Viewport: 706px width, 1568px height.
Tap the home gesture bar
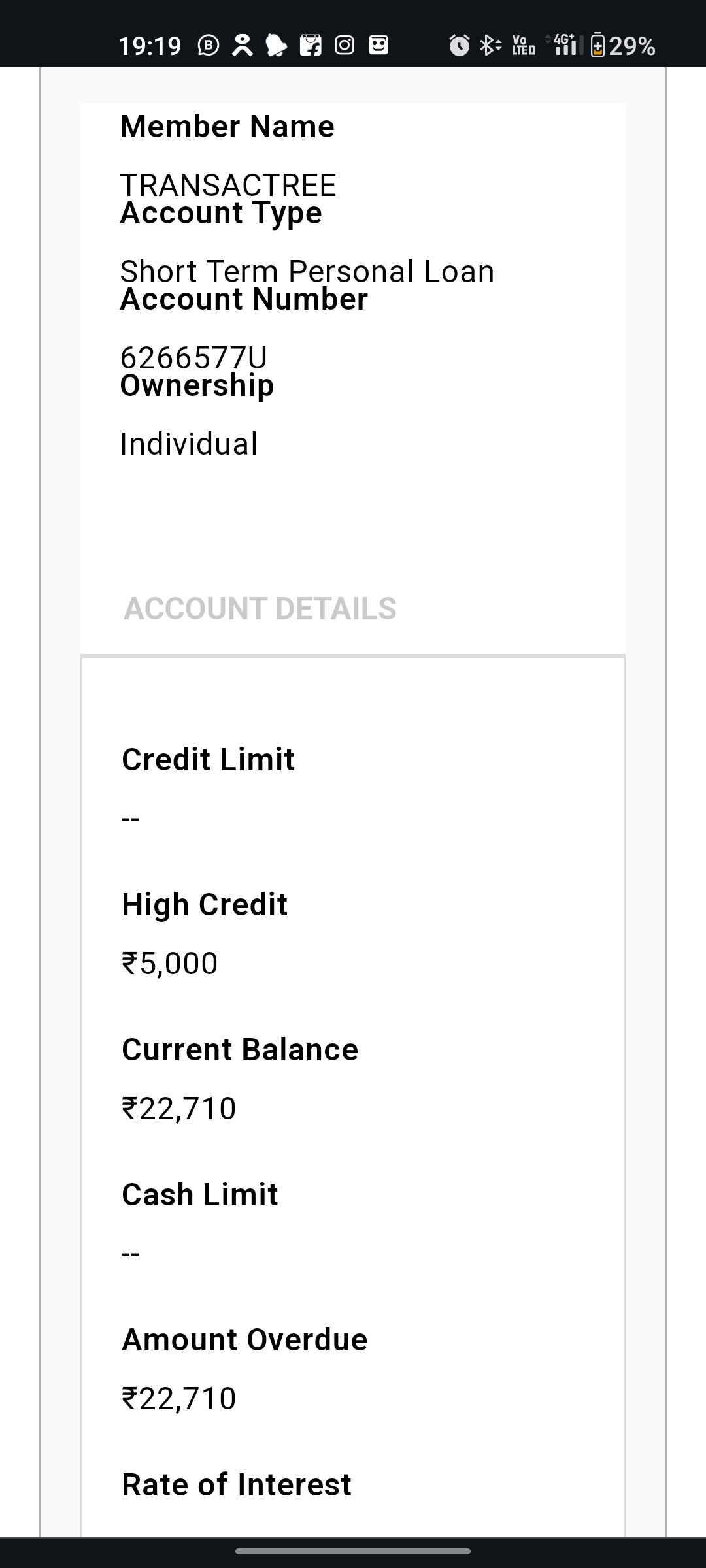pyautogui.click(x=353, y=1551)
